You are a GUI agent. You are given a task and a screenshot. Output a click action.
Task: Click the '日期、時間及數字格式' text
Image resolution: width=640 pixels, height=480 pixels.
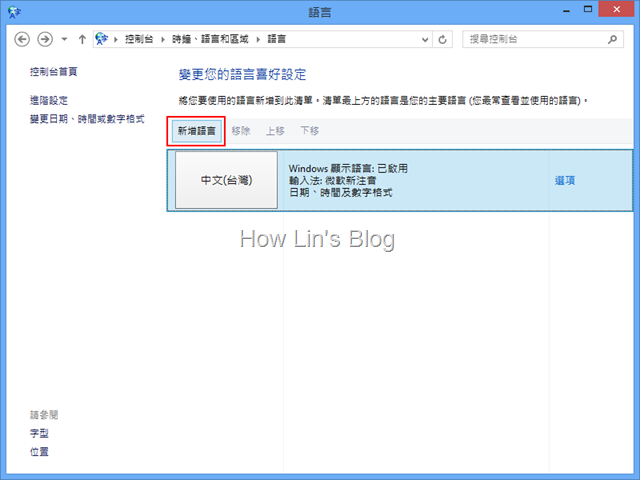click(x=341, y=192)
